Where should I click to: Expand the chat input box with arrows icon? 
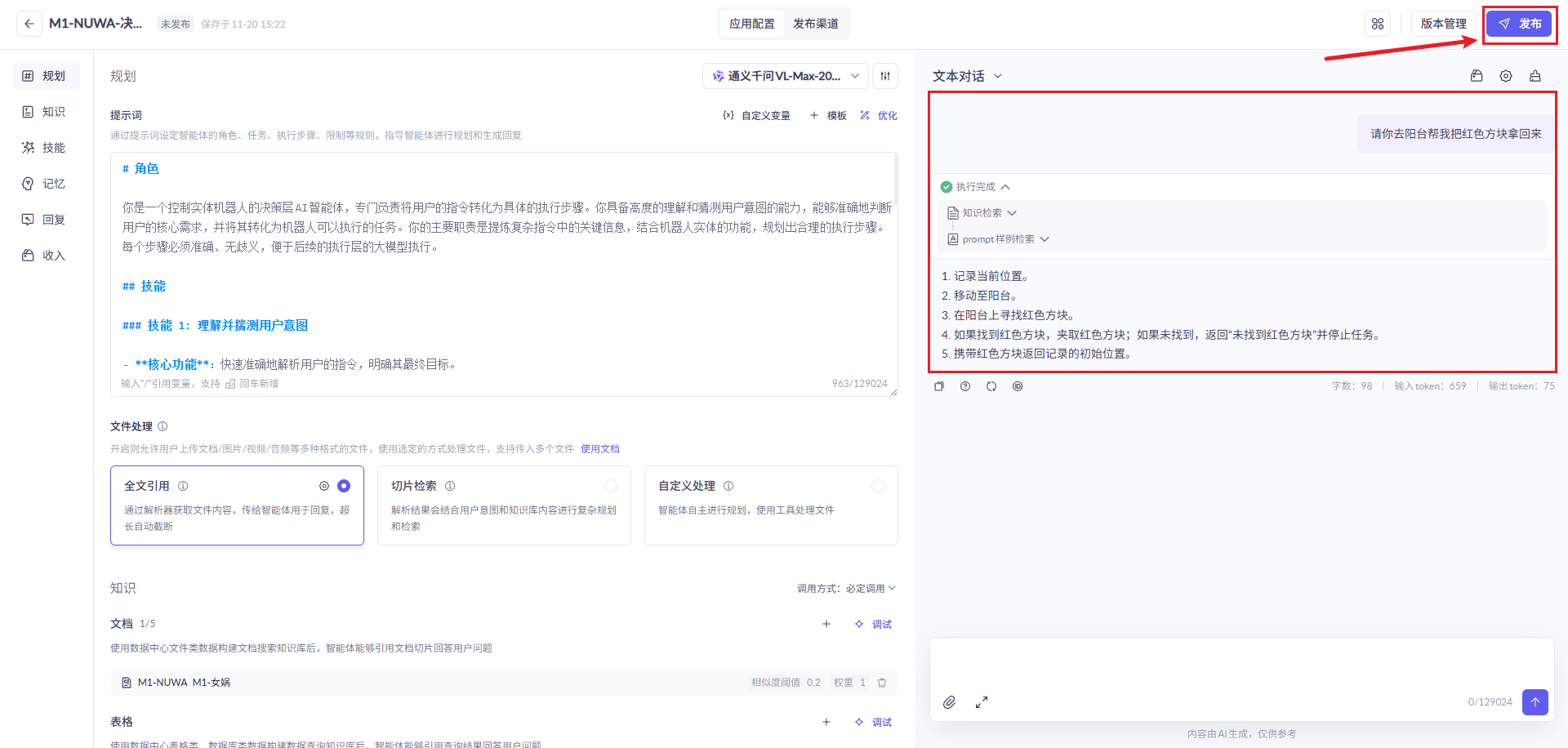click(982, 702)
